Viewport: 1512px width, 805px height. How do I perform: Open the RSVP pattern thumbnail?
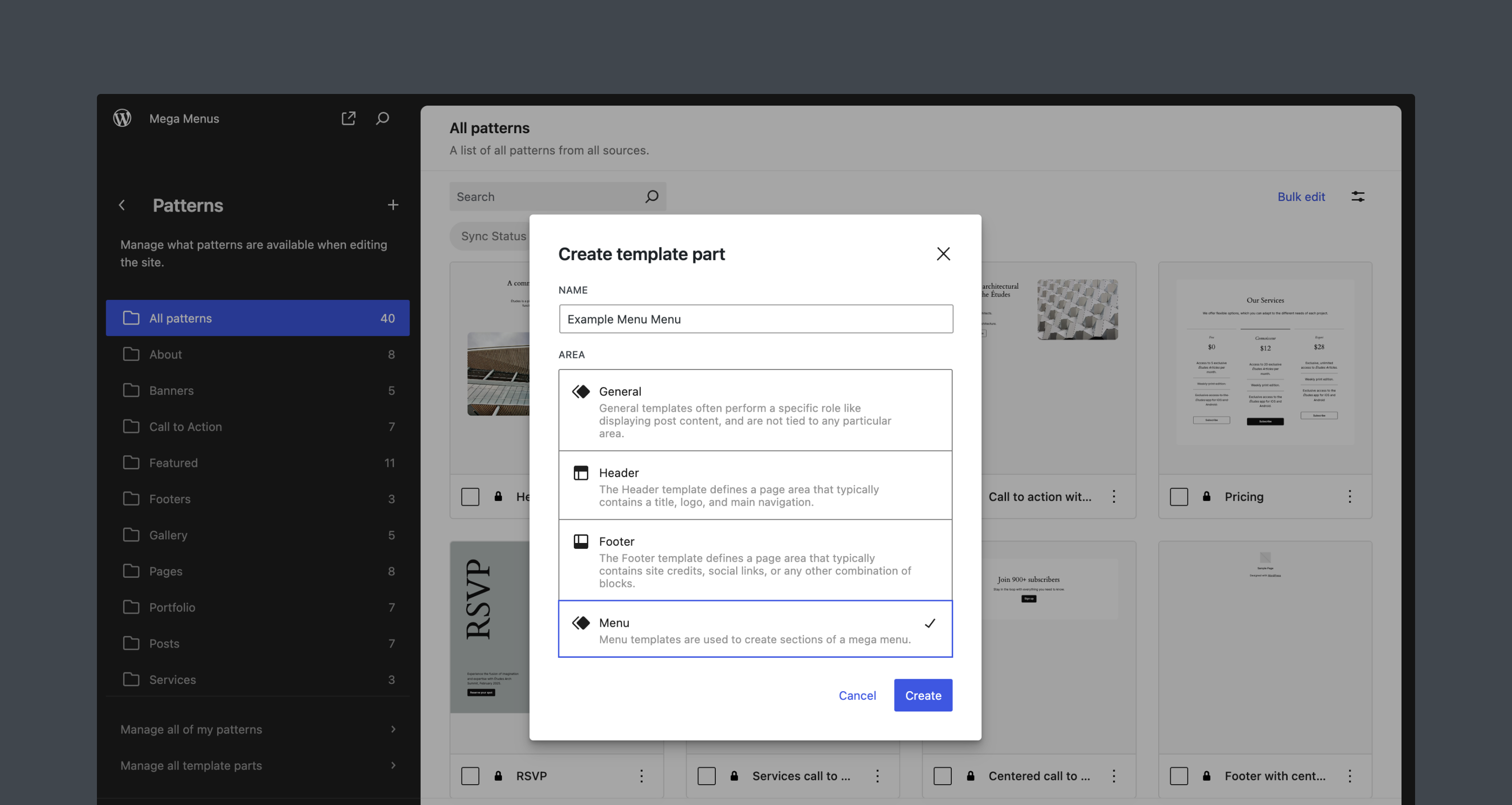pyautogui.click(x=489, y=627)
